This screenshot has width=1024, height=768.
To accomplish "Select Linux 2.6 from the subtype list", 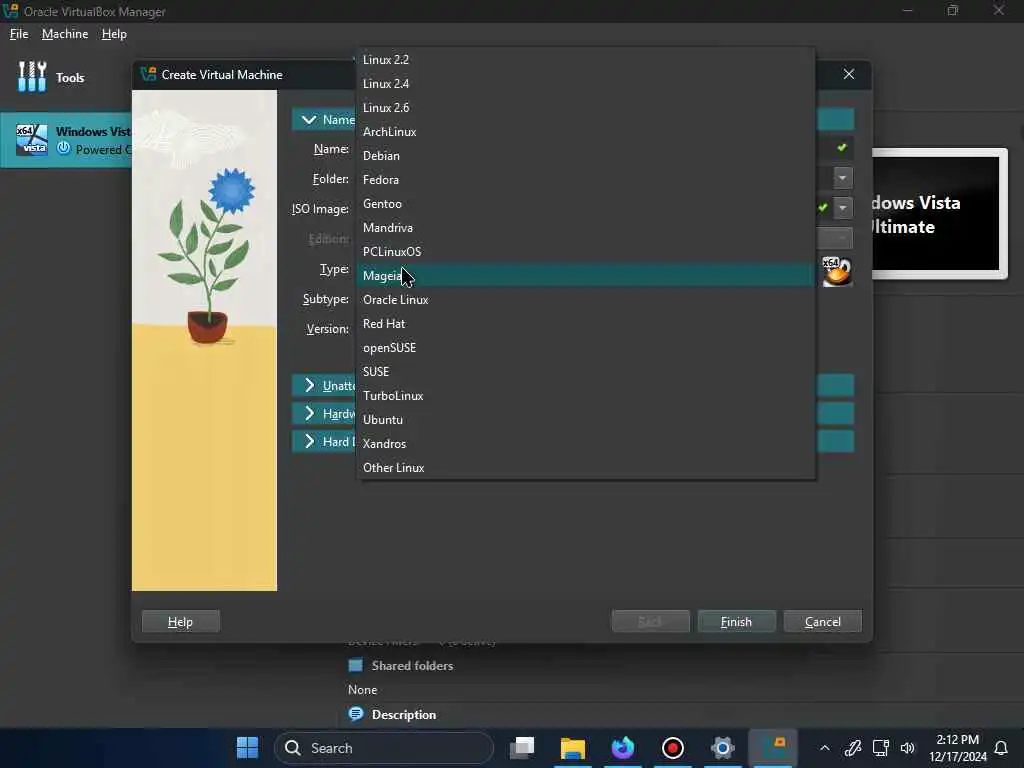I will [x=585, y=108].
